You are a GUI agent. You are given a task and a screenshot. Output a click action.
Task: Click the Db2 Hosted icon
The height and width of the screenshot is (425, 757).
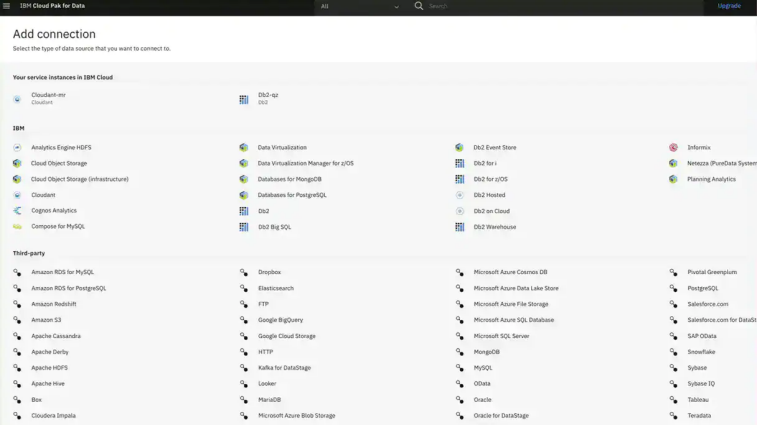tap(460, 195)
